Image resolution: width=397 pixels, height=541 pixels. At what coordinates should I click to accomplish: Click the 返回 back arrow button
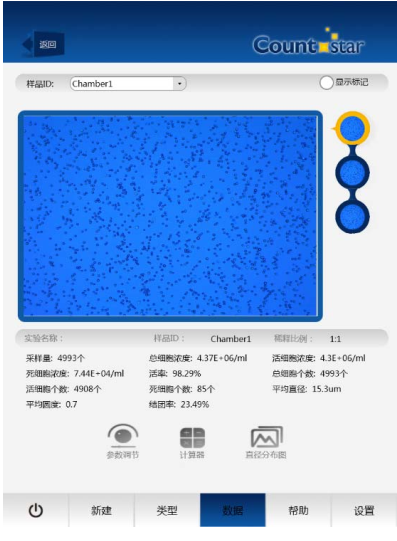pos(43,44)
